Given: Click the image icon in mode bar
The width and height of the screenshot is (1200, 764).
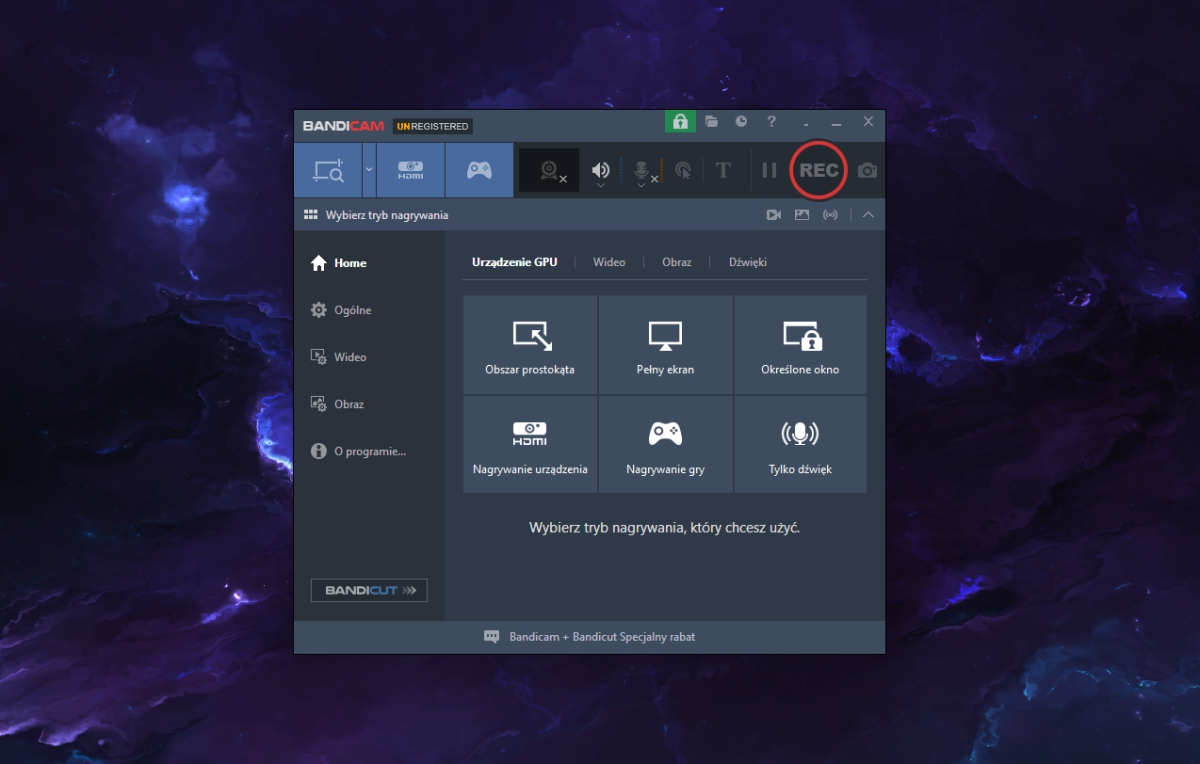Looking at the screenshot, I should (802, 215).
